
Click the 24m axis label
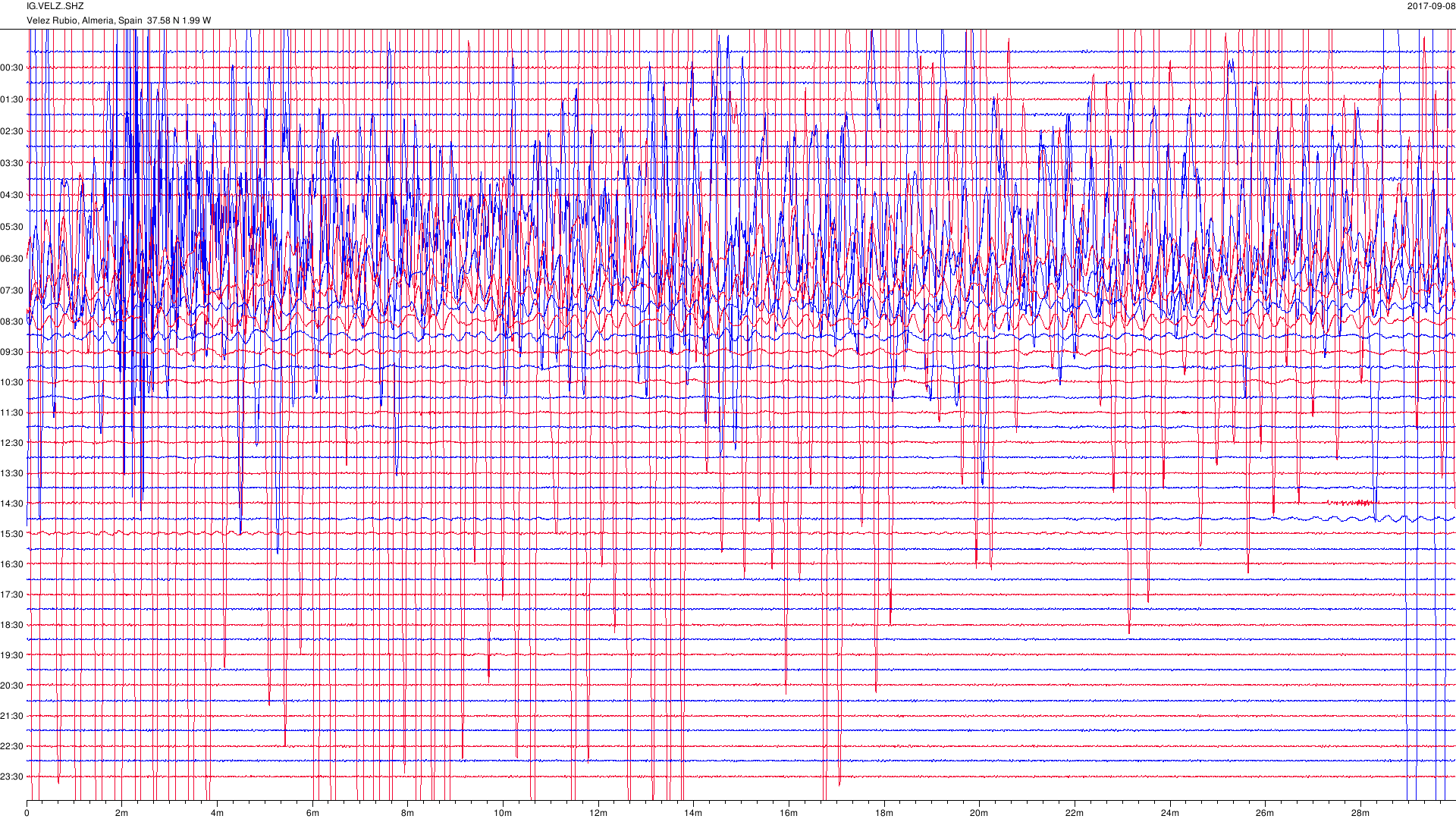tap(1169, 813)
